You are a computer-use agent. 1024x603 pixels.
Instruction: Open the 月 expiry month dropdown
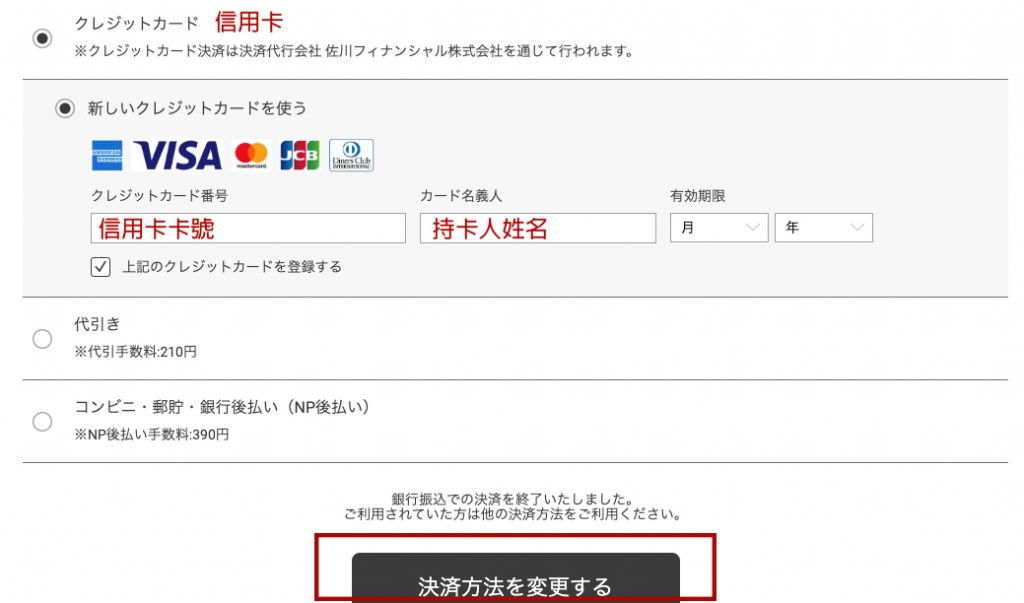(x=718, y=228)
